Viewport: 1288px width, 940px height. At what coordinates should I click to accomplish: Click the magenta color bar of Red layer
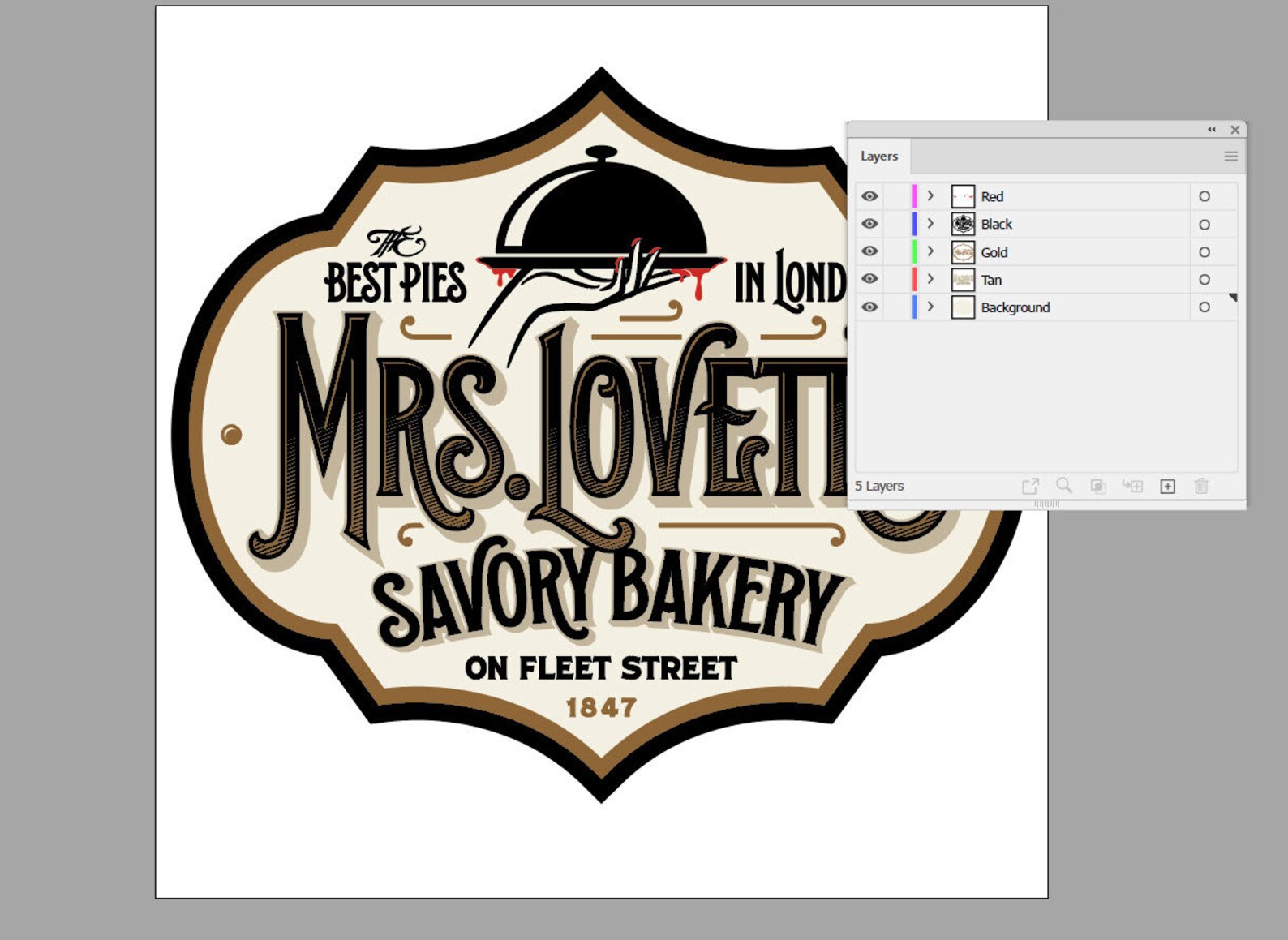(915, 196)
